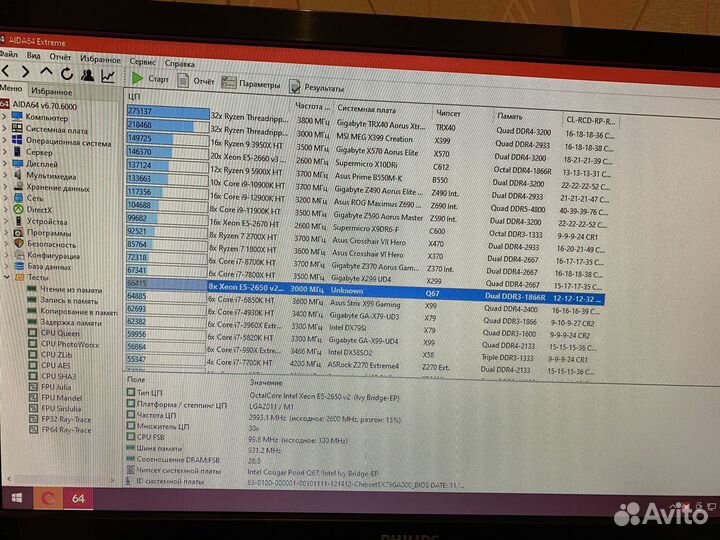Go up one level with Up arrow
Image resolution: width=720 pixels, height=540 pixels.
(x=46, y=72)
